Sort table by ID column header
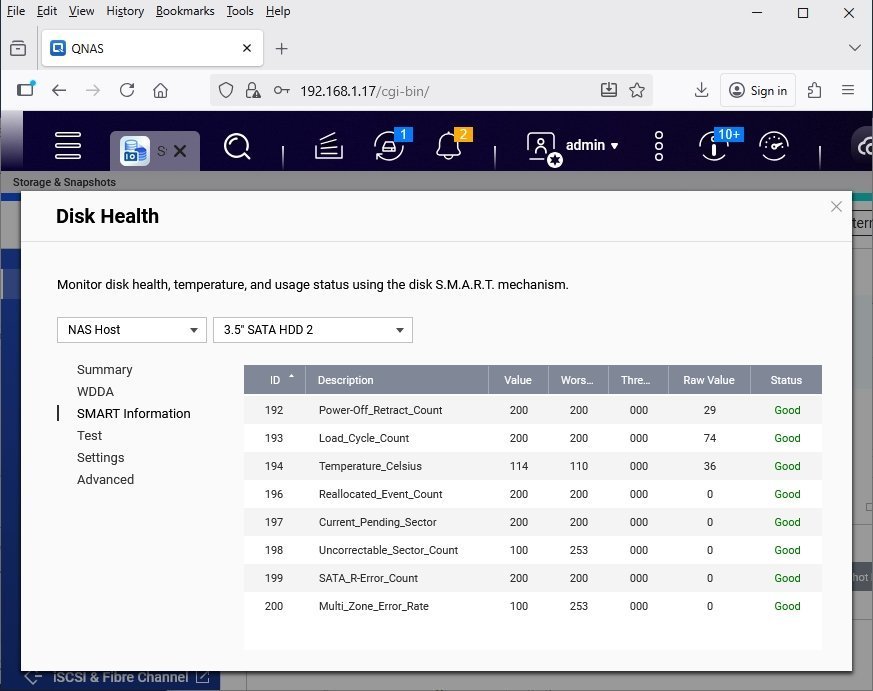Screen dimensions: 873x691 (x=275, y=380)
